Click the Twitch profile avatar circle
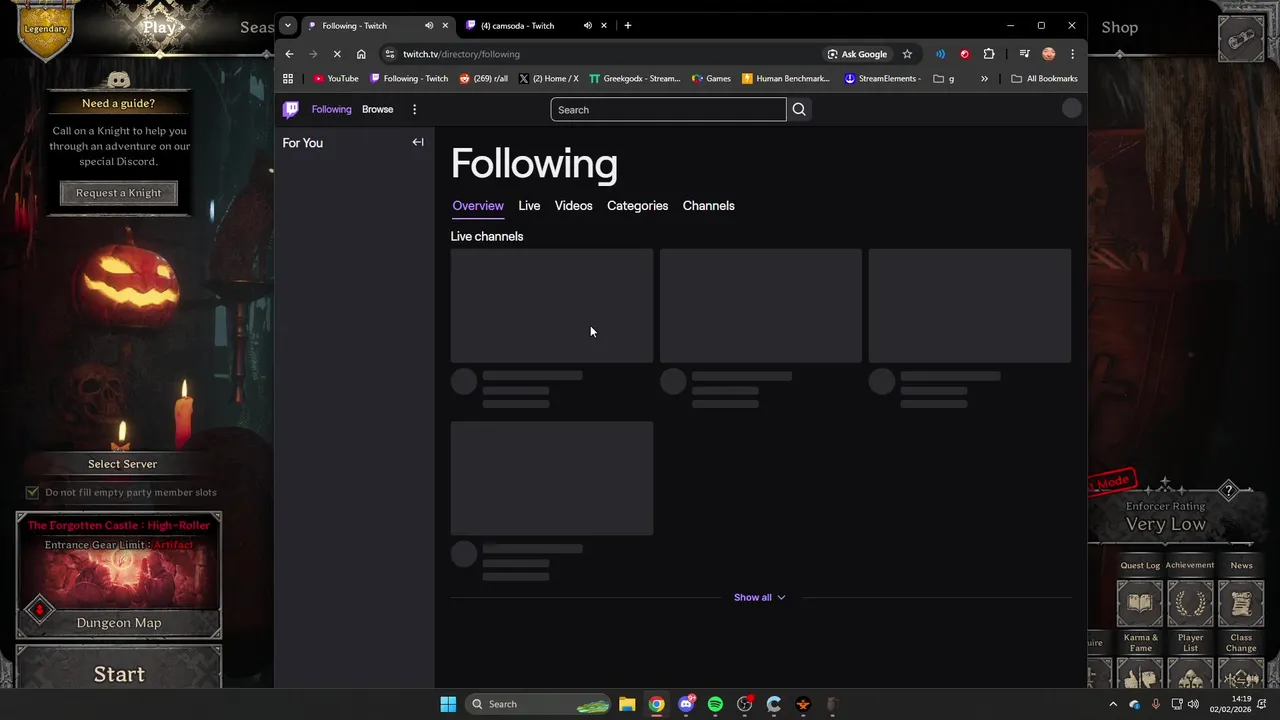Image resolution: width=1280 pixels, height=720 pixels. tap(1072, 109)
